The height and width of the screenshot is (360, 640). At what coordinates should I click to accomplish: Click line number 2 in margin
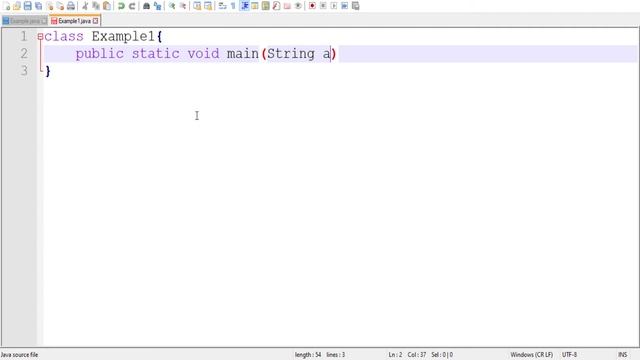(24, 53)
